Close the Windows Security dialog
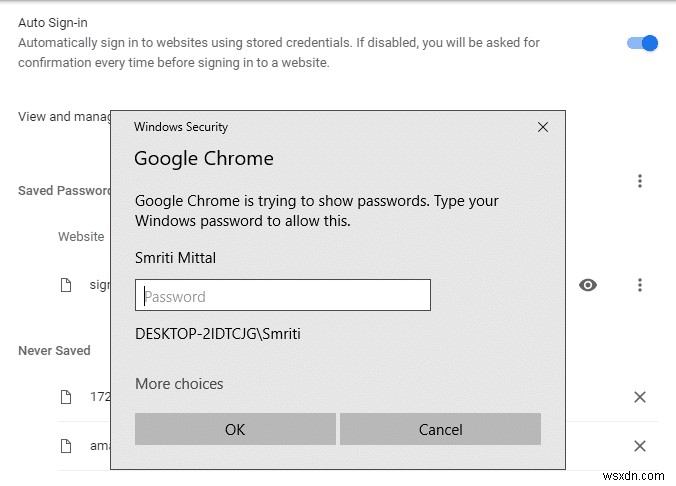 point(543,127)
